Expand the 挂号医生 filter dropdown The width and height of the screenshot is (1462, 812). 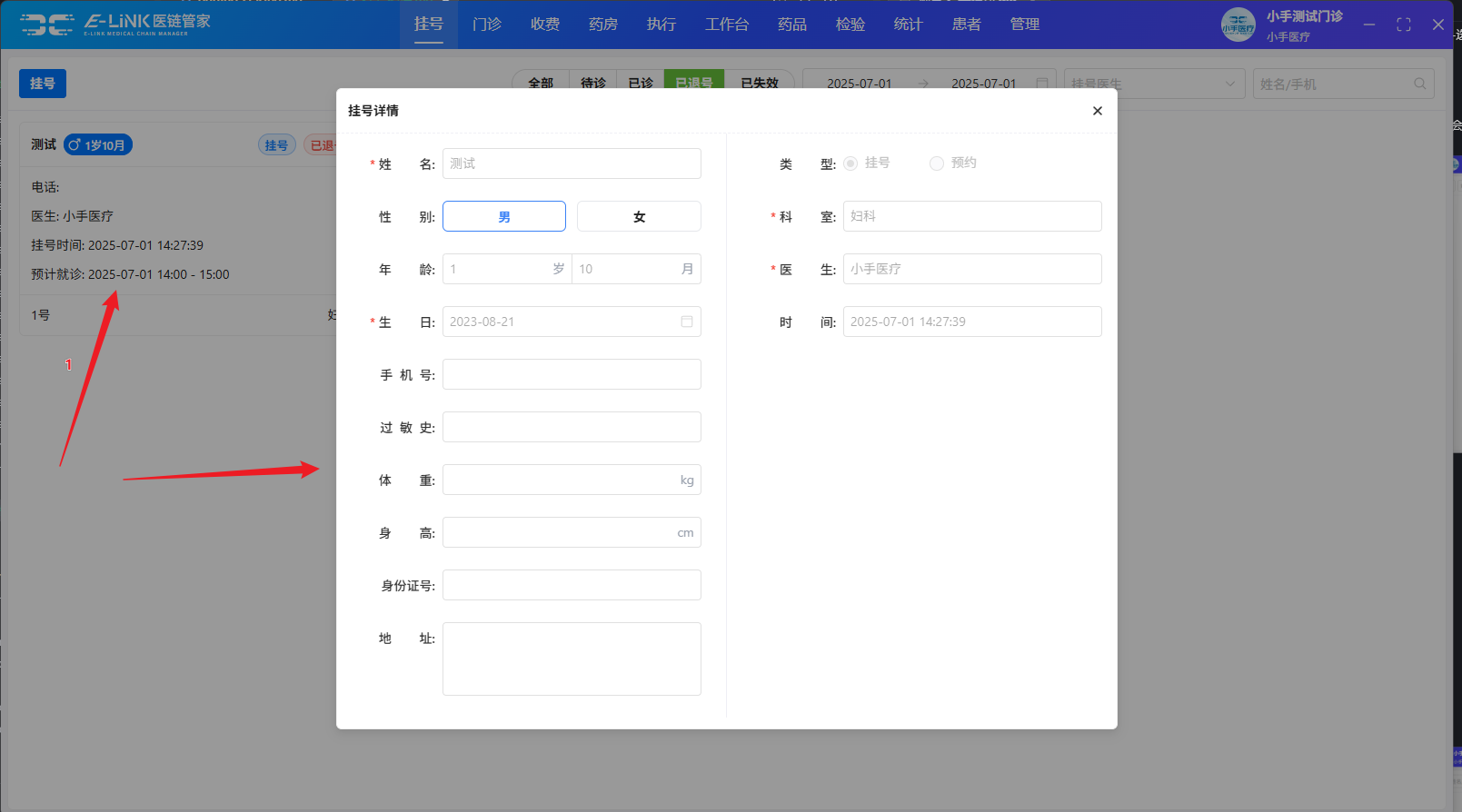click(x=1153, y=84)
